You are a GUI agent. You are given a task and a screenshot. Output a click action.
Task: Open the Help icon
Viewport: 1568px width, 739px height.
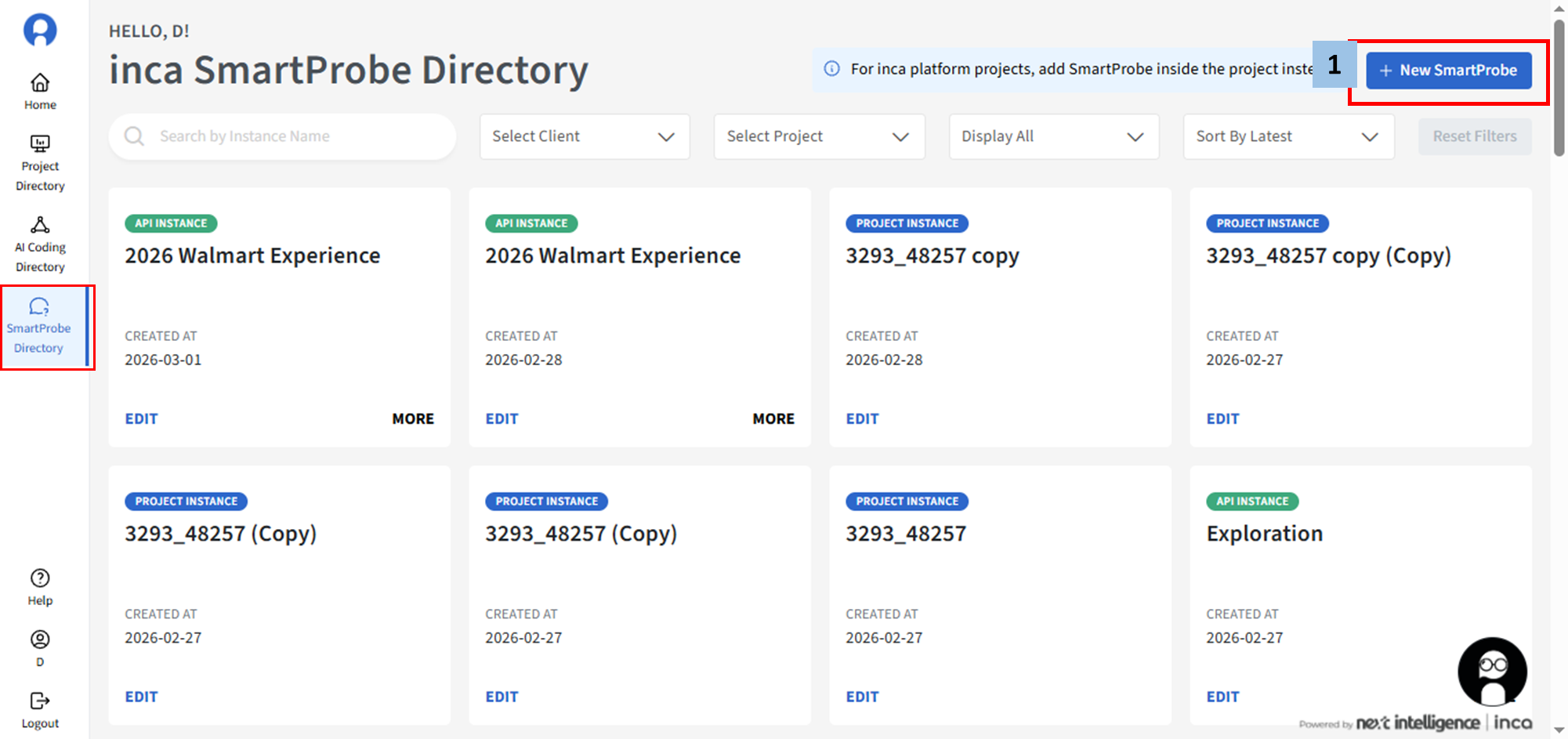(40, 578)
